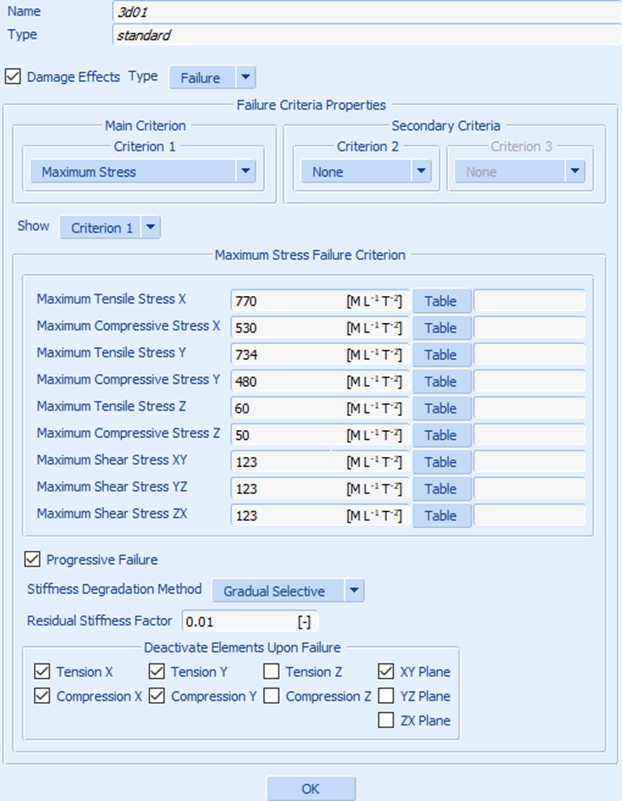622x801 pixels.
Task: Disable Tension X element deactivation
Action: (42, 672)
